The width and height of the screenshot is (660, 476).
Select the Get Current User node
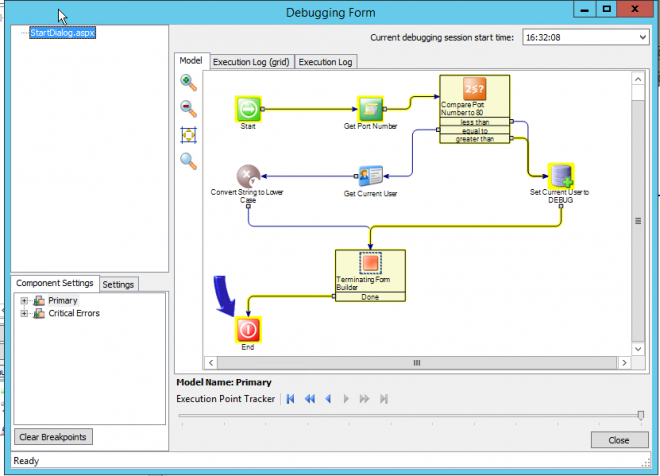370,176
